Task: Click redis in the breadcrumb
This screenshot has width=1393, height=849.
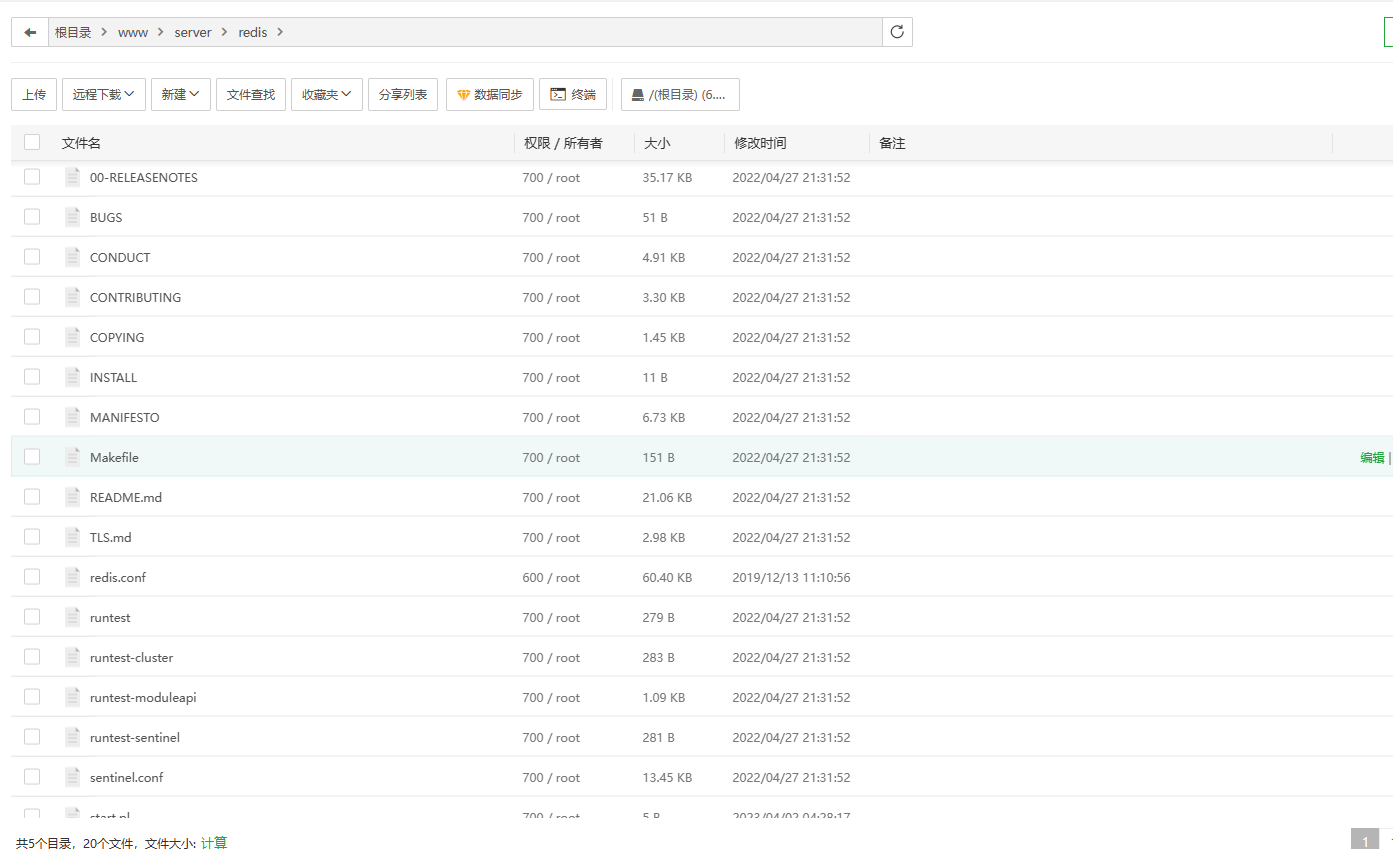Action: pyautogui.click(x=253, y=32)
